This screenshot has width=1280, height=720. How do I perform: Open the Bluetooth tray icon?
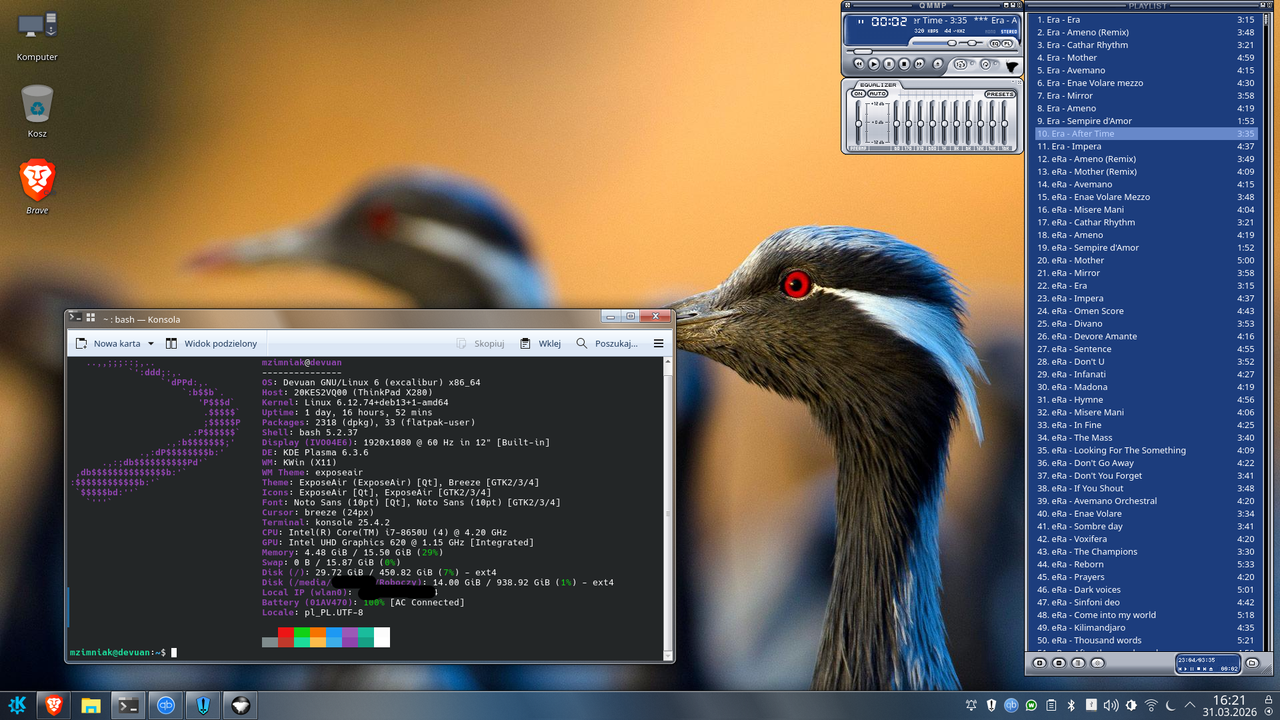tap(1070, 706)
